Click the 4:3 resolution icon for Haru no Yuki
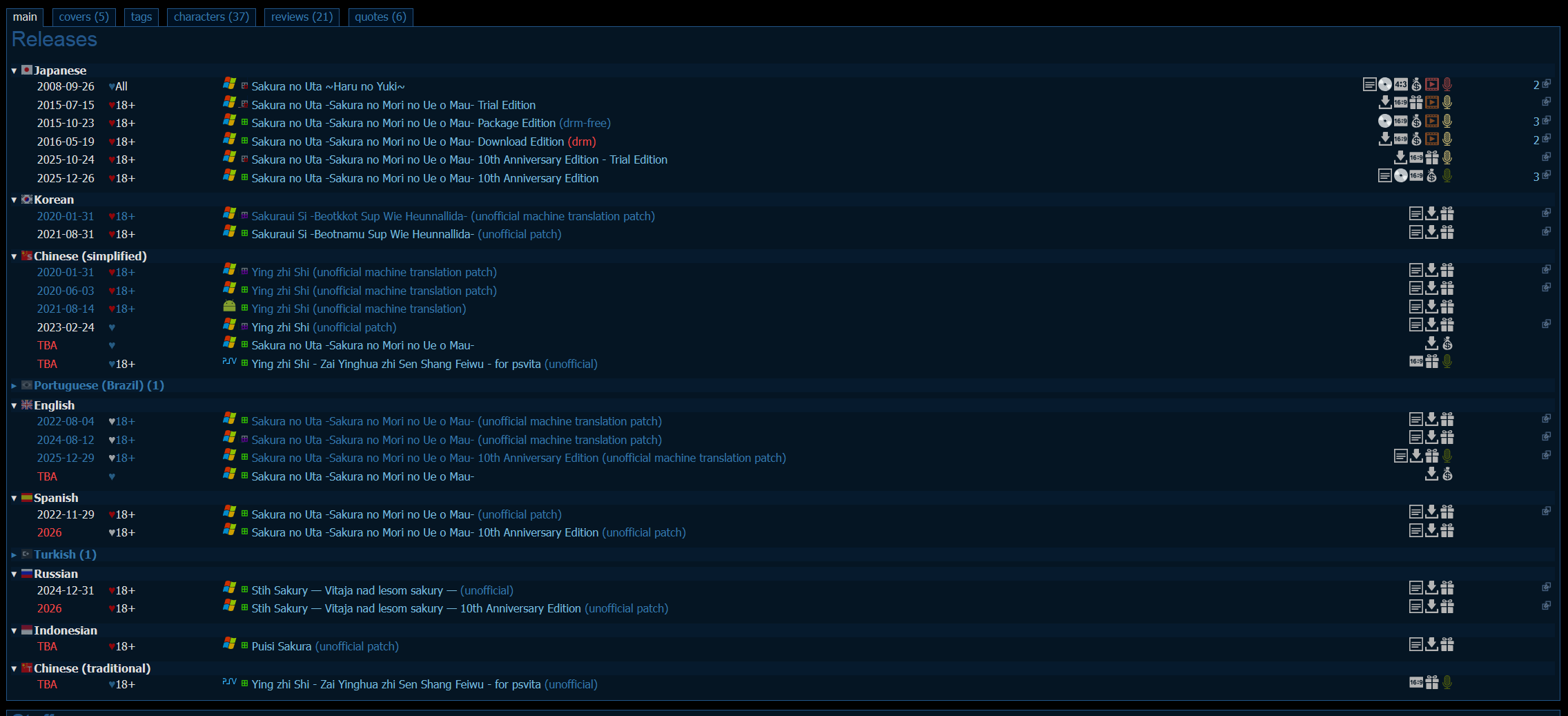Image resolution: width=1568 pixels, height=716 pixels. coord(1400,84)
